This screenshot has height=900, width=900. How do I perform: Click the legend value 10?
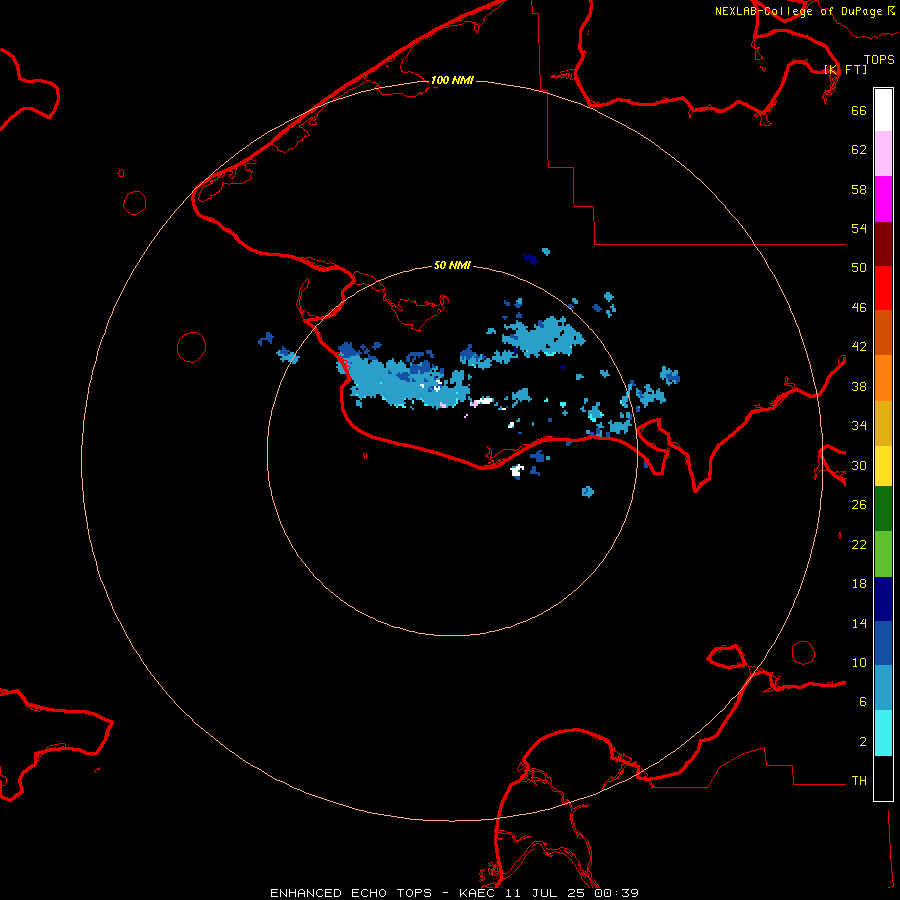pos(859,662)
